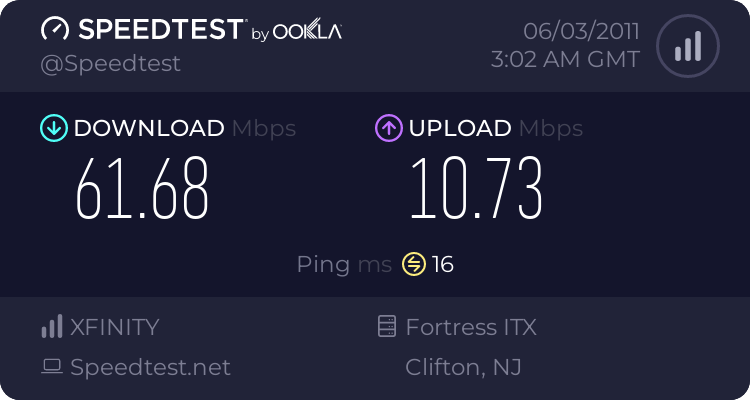This screenshot has width=750, height=400.
Task: Click the XFINITY signal bars icon
Action: tap(51, 327)
